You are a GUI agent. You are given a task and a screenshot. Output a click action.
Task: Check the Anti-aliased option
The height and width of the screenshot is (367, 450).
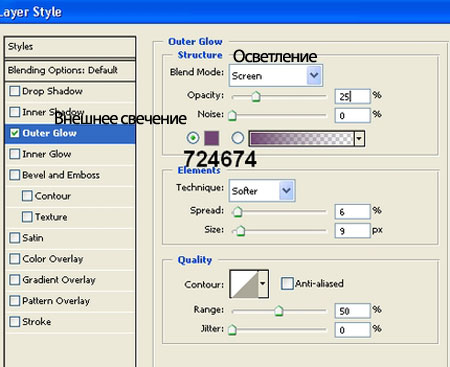[x=287, y=284]
